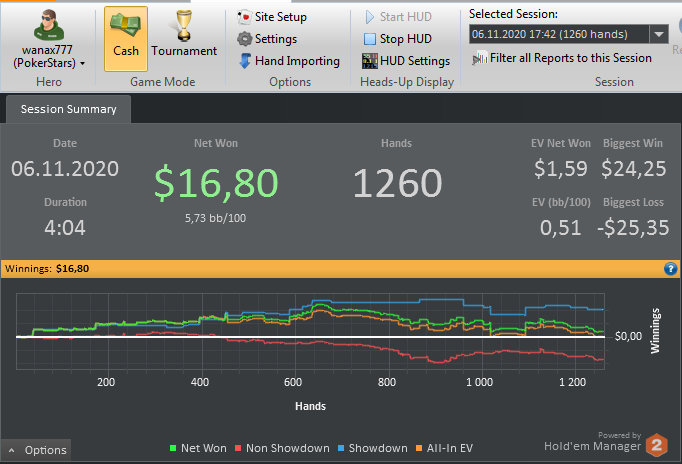The image size is (682, 464).
Task: Click the HUD Settings icon
Action: [x=370, y=61]
